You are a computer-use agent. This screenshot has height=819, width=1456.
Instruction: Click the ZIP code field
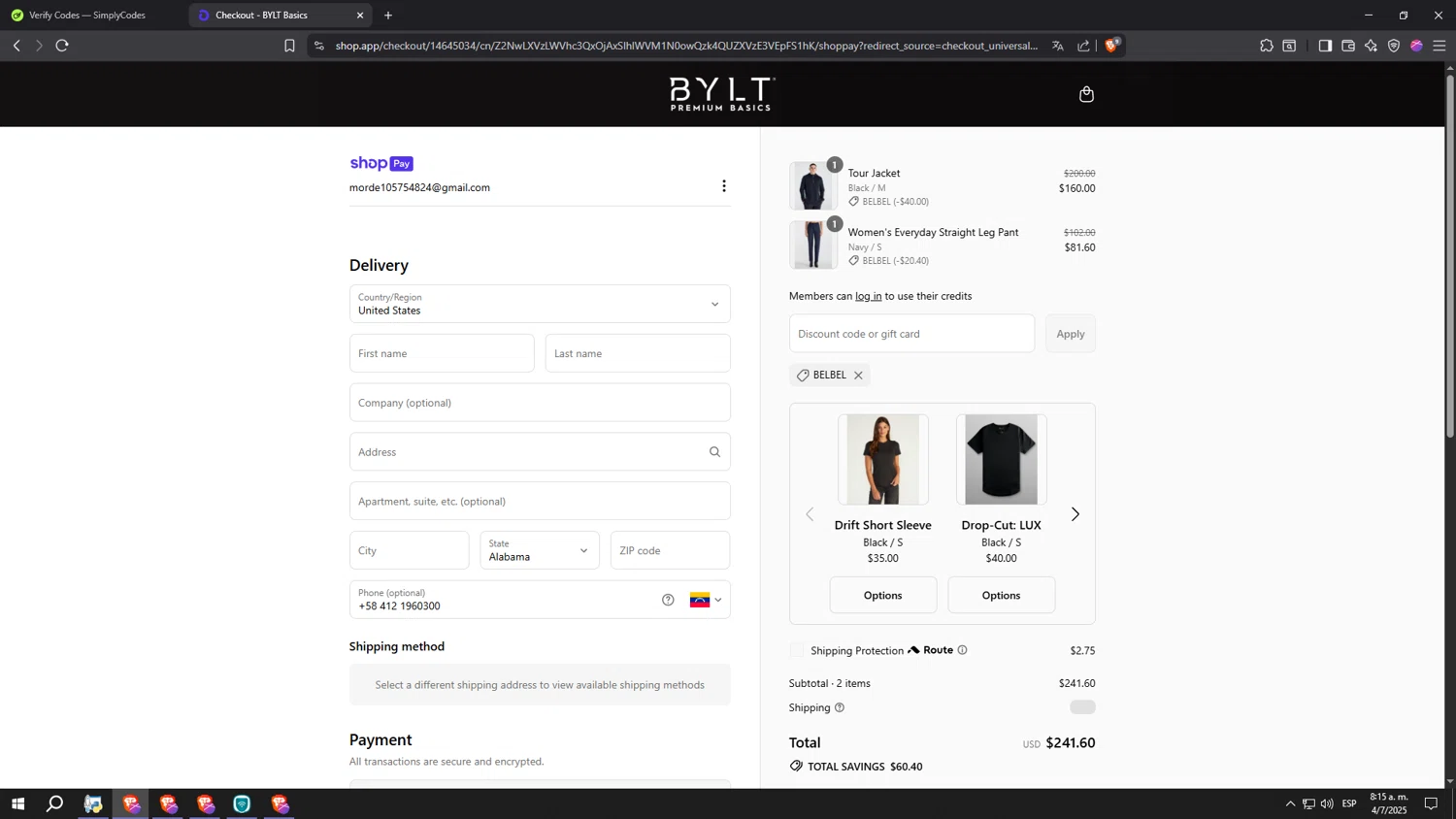671,550
